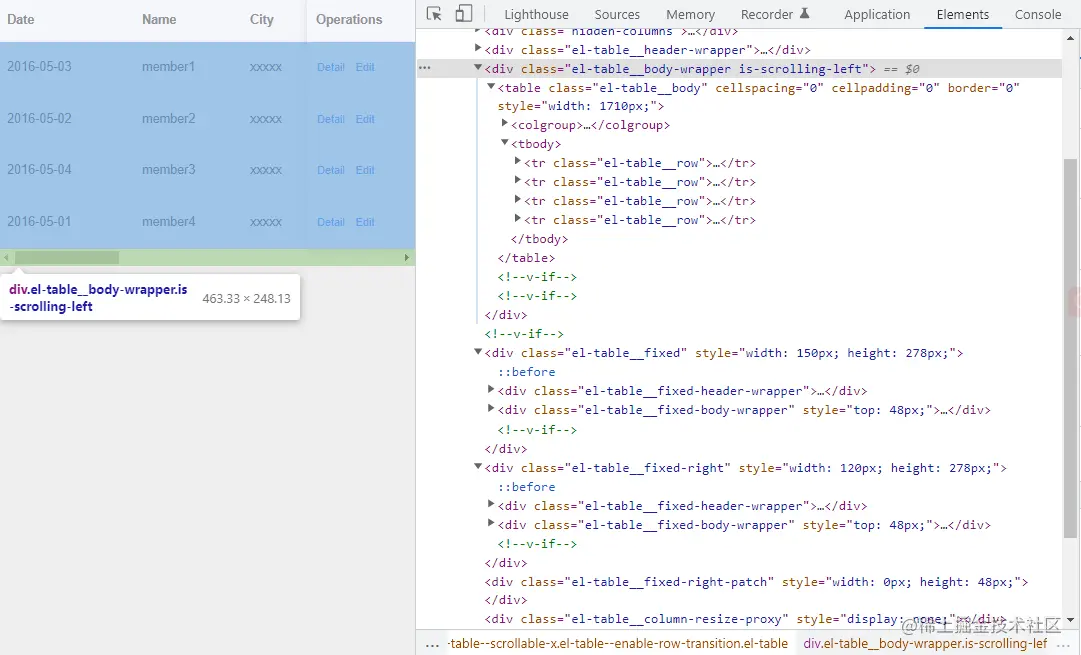Click Edit link for member1
This screenshot has height=655, width=1081.
tap(365, 67)
